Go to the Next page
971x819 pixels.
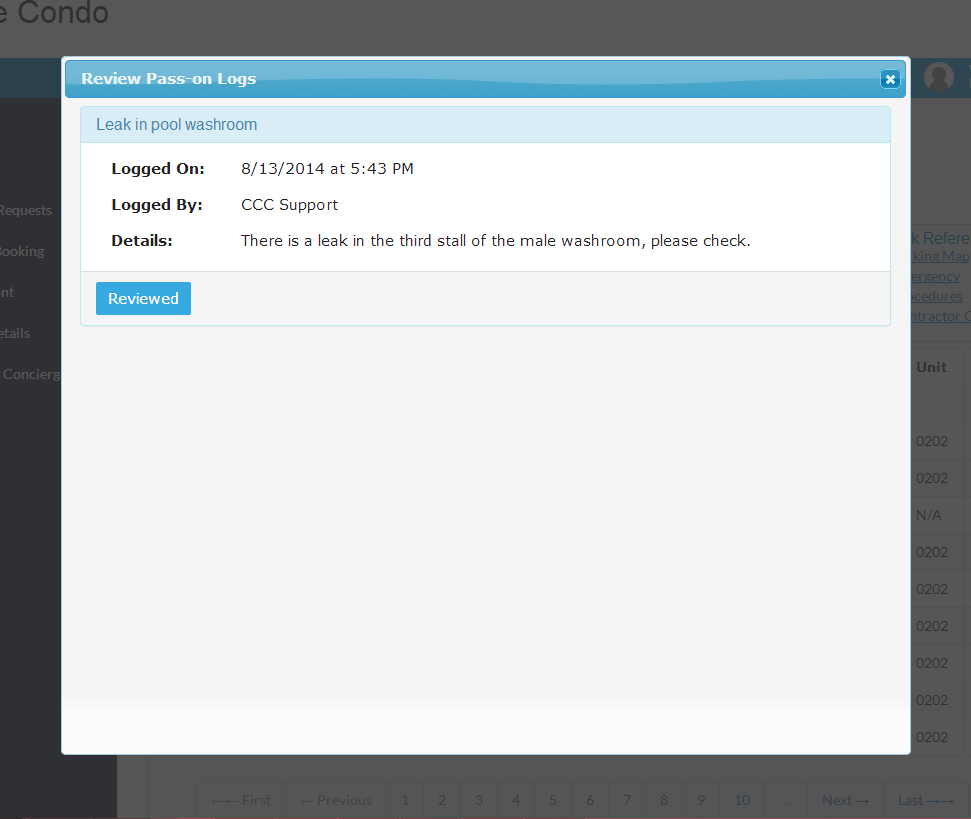844,800
